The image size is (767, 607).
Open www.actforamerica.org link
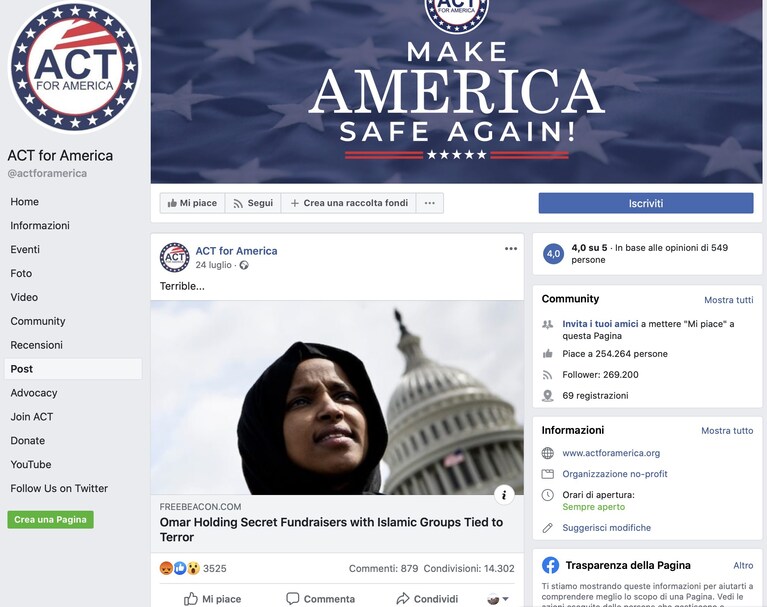(x=611, y=453)
